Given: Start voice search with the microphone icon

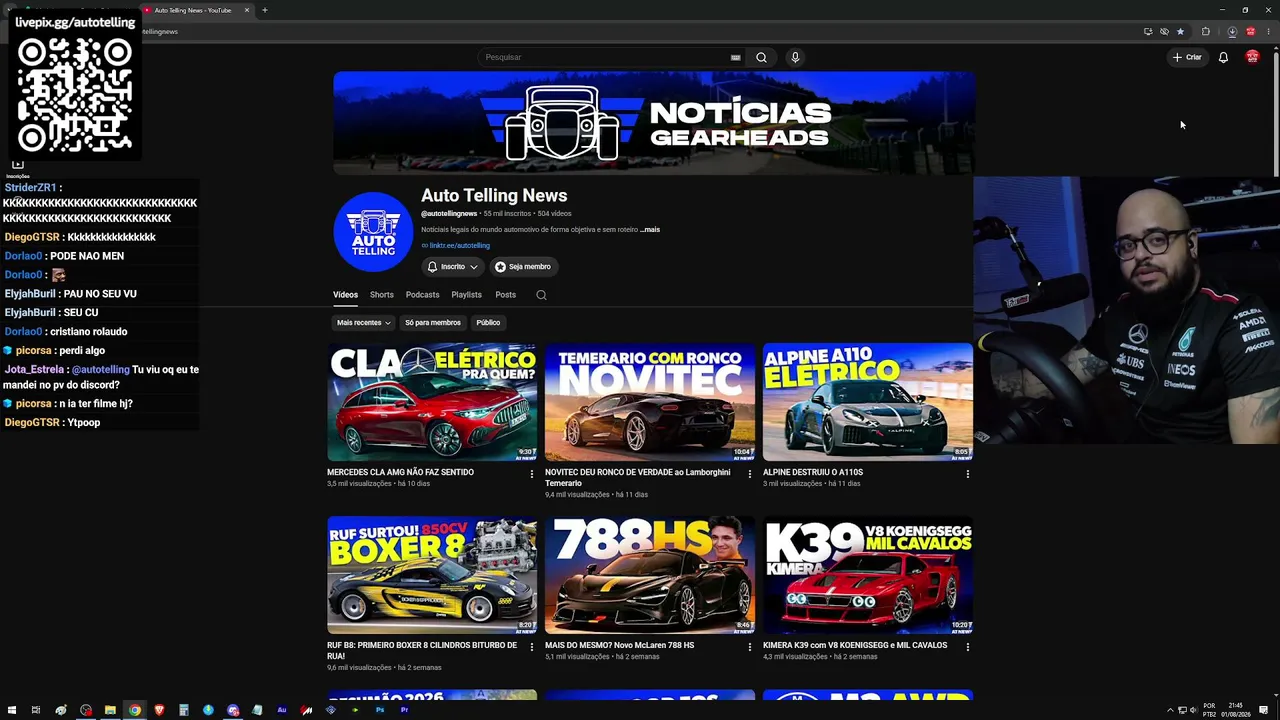Looking at the screenshot, I should [x=795, y=57].
